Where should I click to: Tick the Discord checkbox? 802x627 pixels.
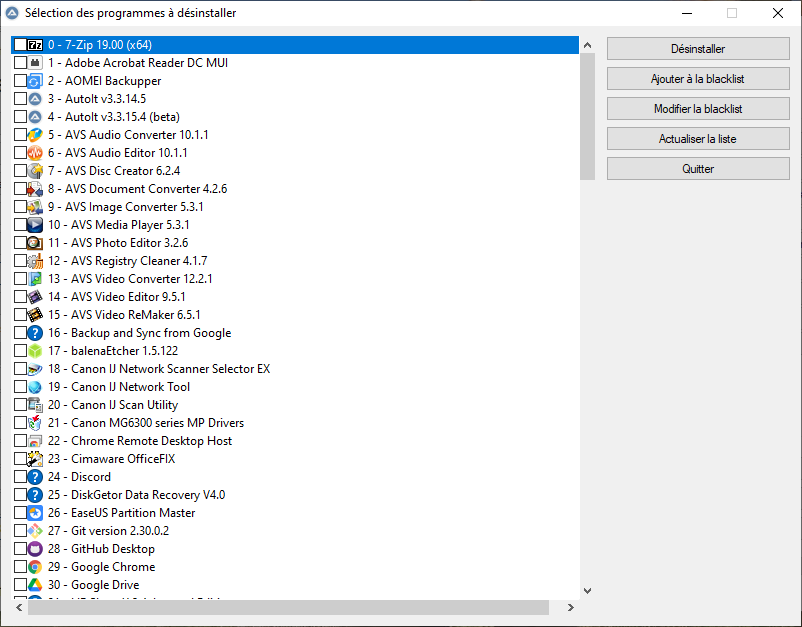tap(20, 477)
